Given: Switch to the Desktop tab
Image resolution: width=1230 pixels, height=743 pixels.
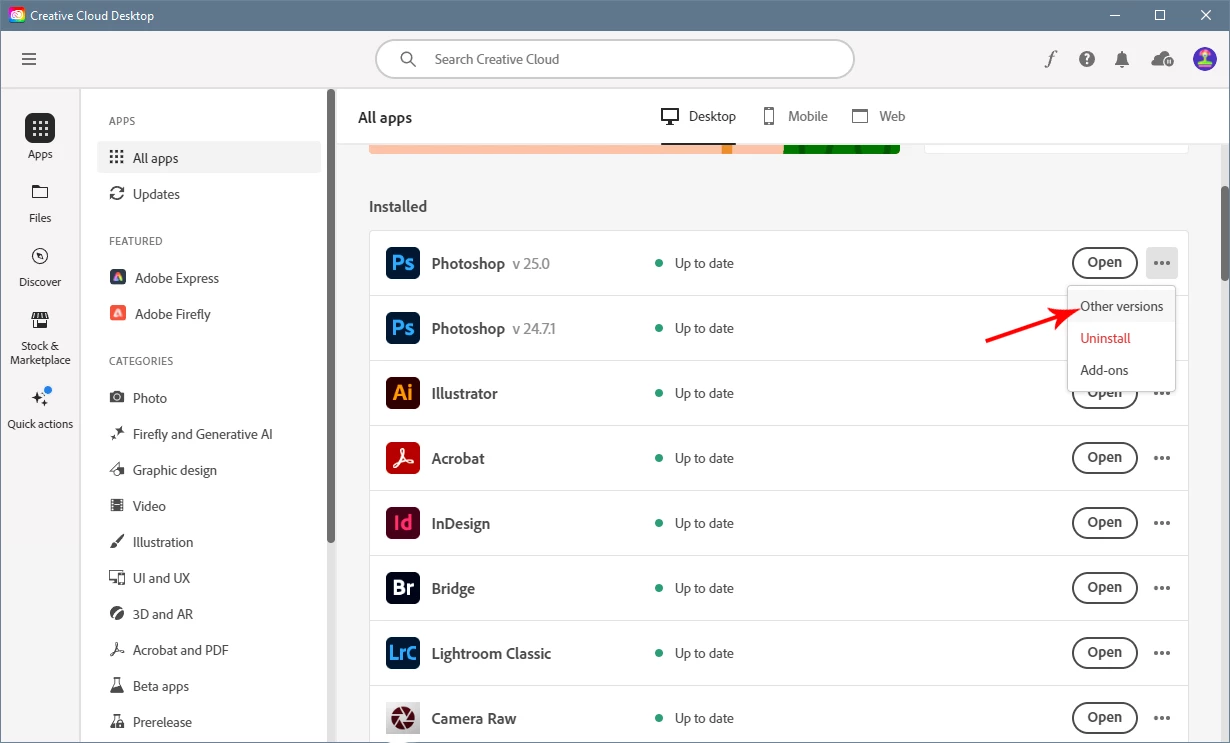Looking at the screenshot, I should click(x=698, y=116).
